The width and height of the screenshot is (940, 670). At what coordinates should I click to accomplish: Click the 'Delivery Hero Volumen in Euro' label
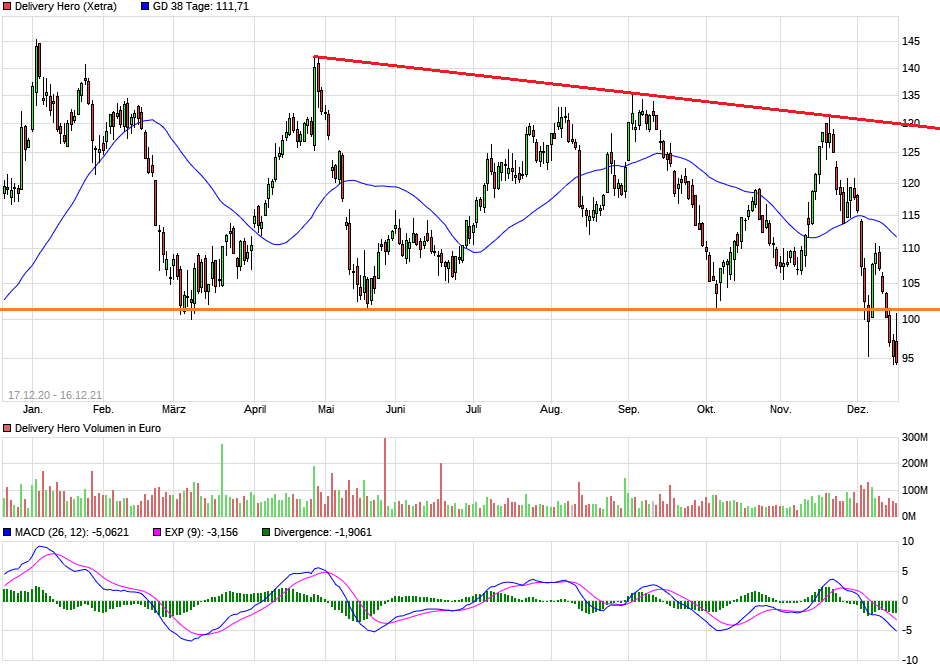pyautogui.click(x=88, y=428)
